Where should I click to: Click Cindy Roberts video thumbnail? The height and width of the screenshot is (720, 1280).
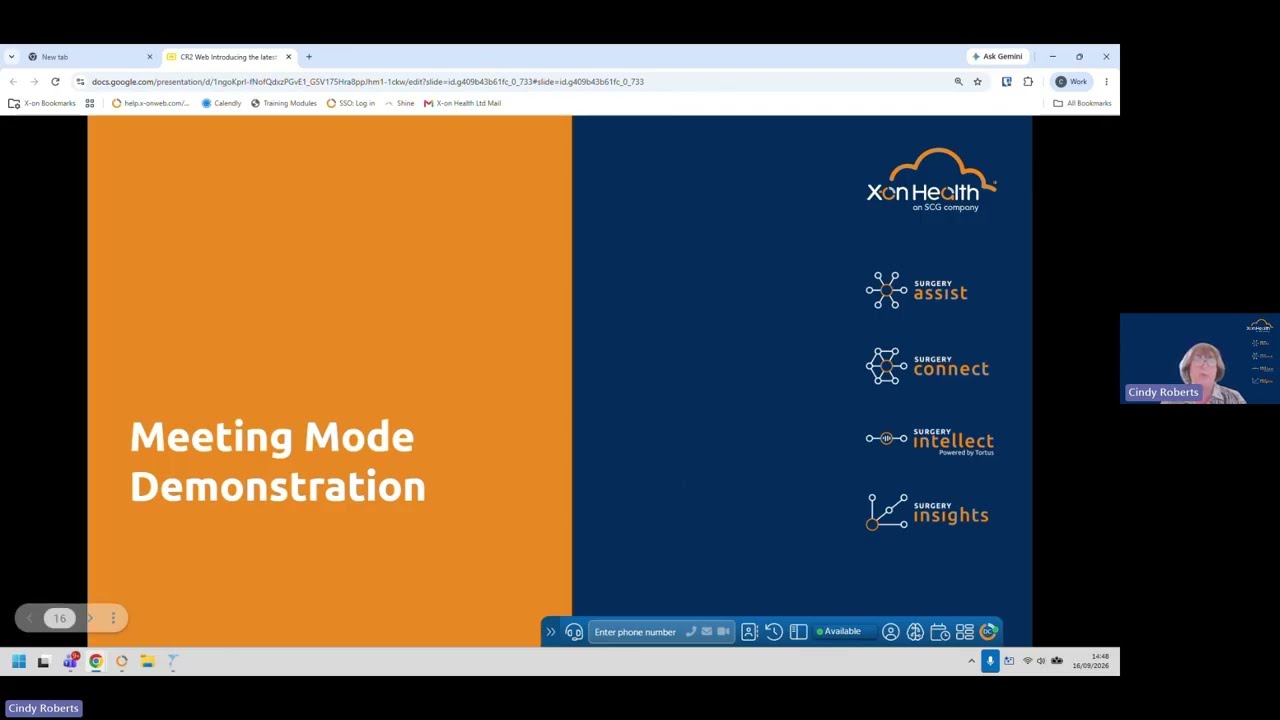[x=1200, y=358]
